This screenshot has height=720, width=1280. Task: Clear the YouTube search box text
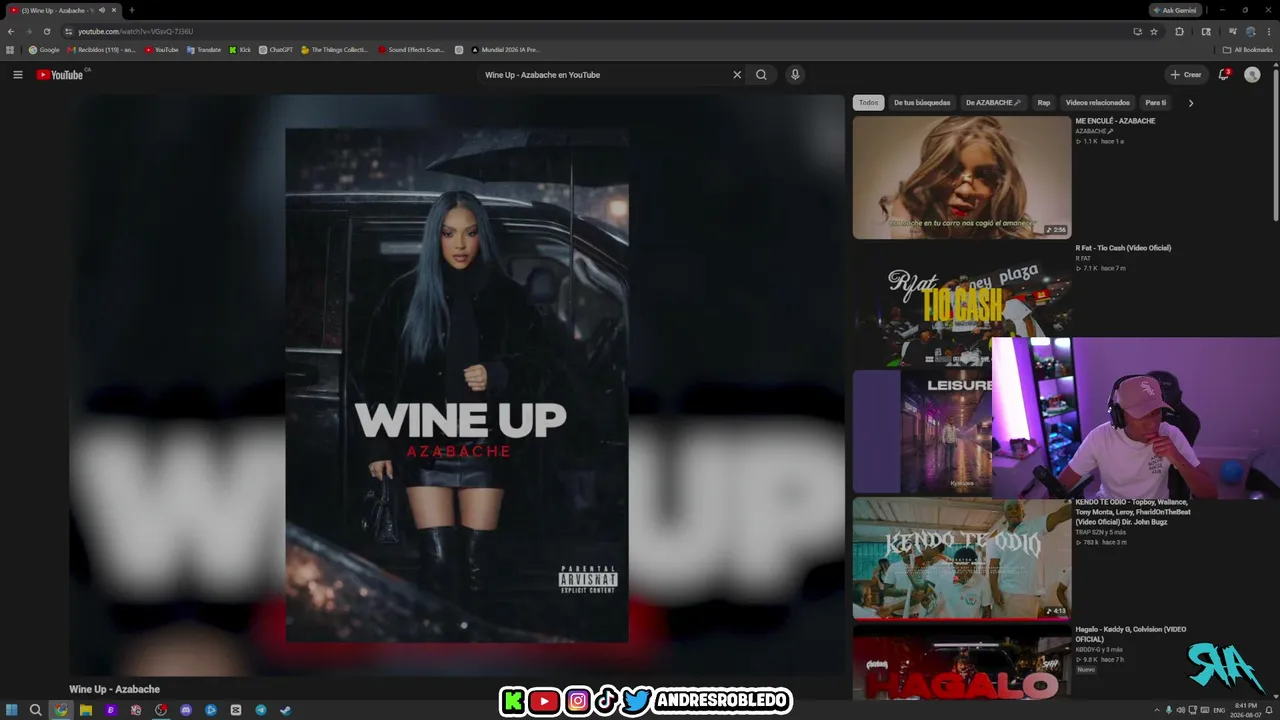[737, 75]
